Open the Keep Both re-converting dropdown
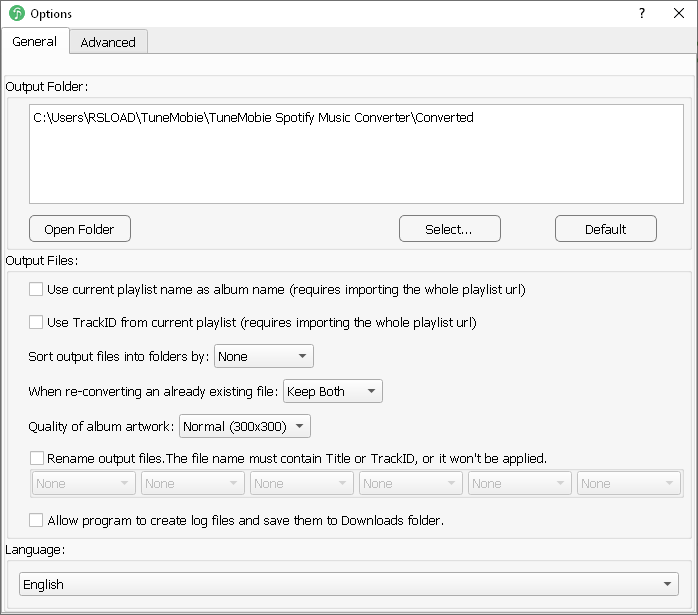The height and width of the screenshot is (615, 698). coord(333,391)
